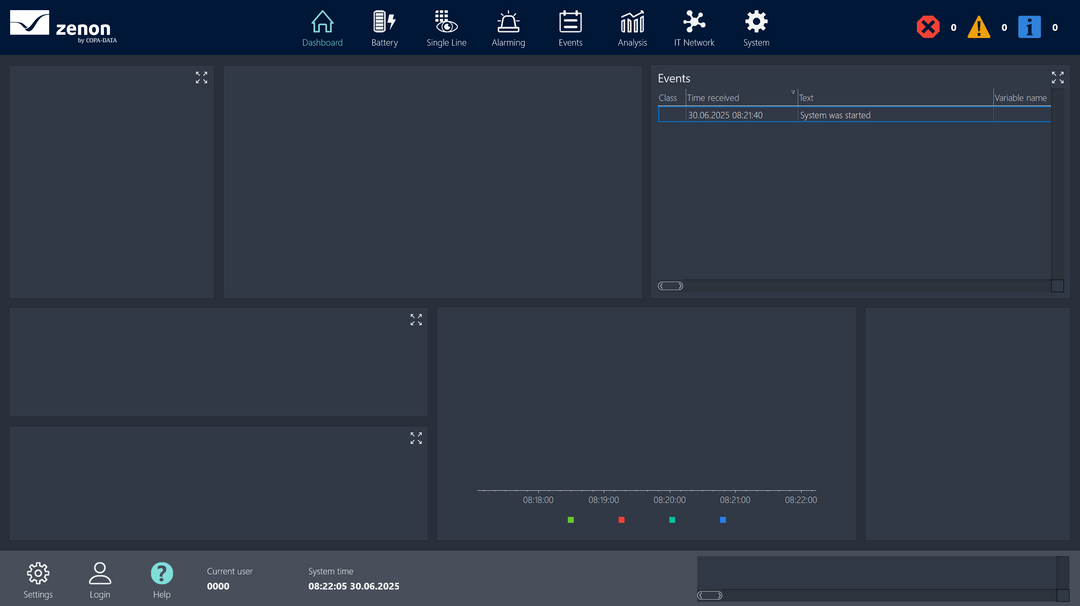1080x606 pixels.
Task: Maximize the Events panel
Action: (x=1057, y=78)
